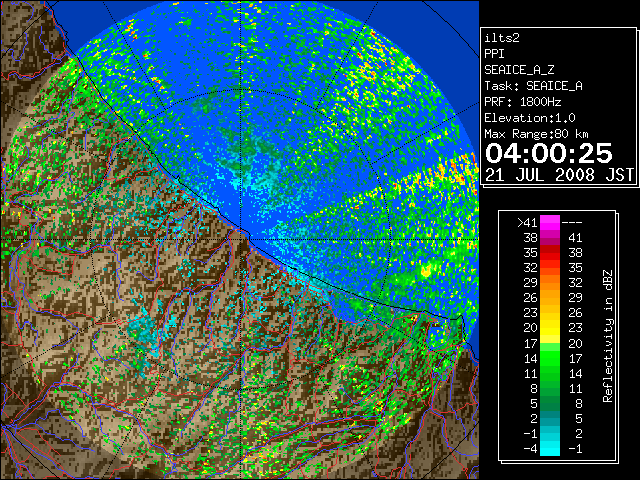Click the cyan echo cluster over the inland terrain
Screen dimensions: 640x480
pos(146,331)
